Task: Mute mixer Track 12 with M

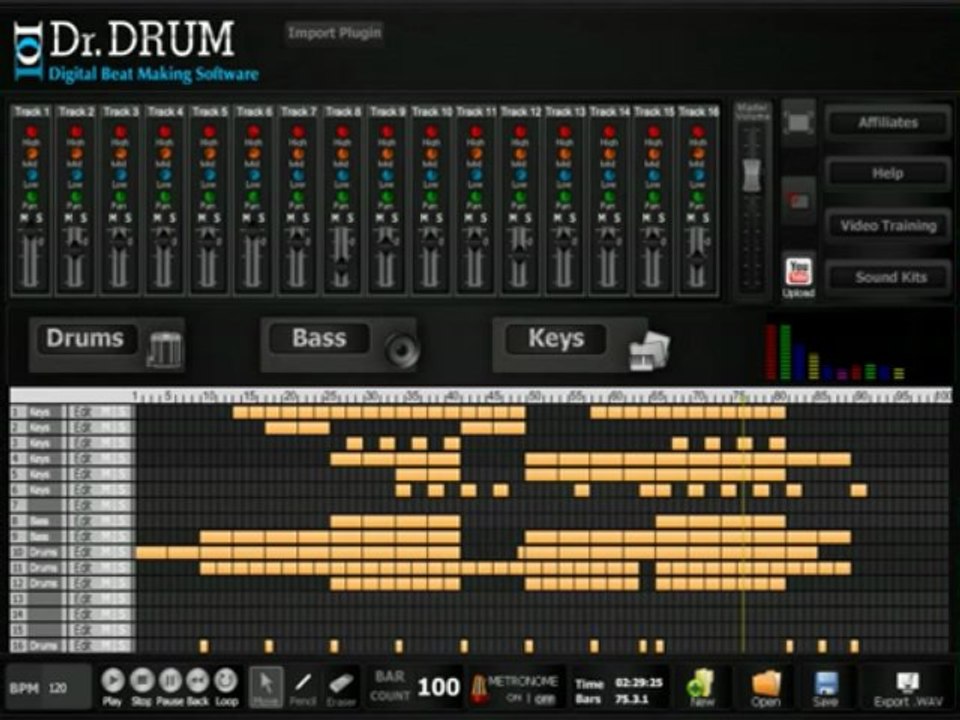Action: pos(513,218)
